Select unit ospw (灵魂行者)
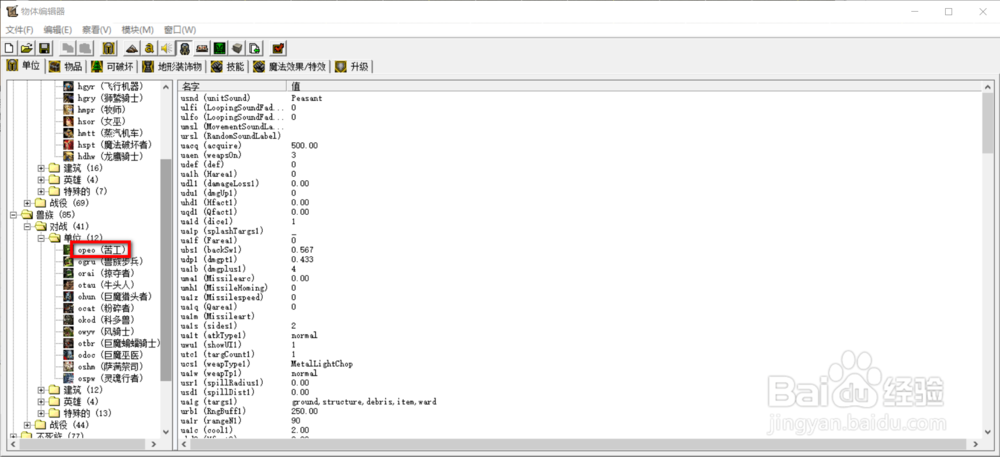This screenshot has height=457, width=1000. 110,378
